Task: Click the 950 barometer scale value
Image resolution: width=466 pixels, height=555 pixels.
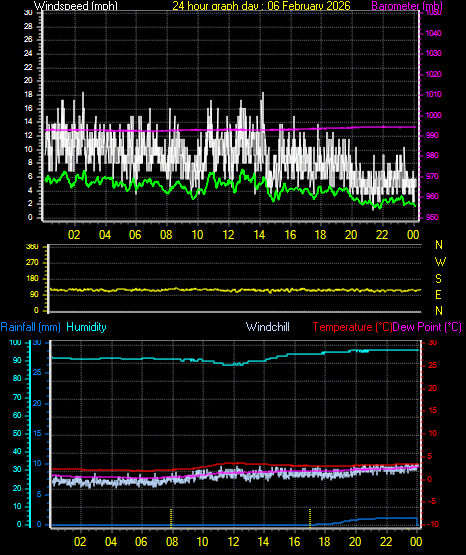Action: pyautogui.click(x=432, y=217)
